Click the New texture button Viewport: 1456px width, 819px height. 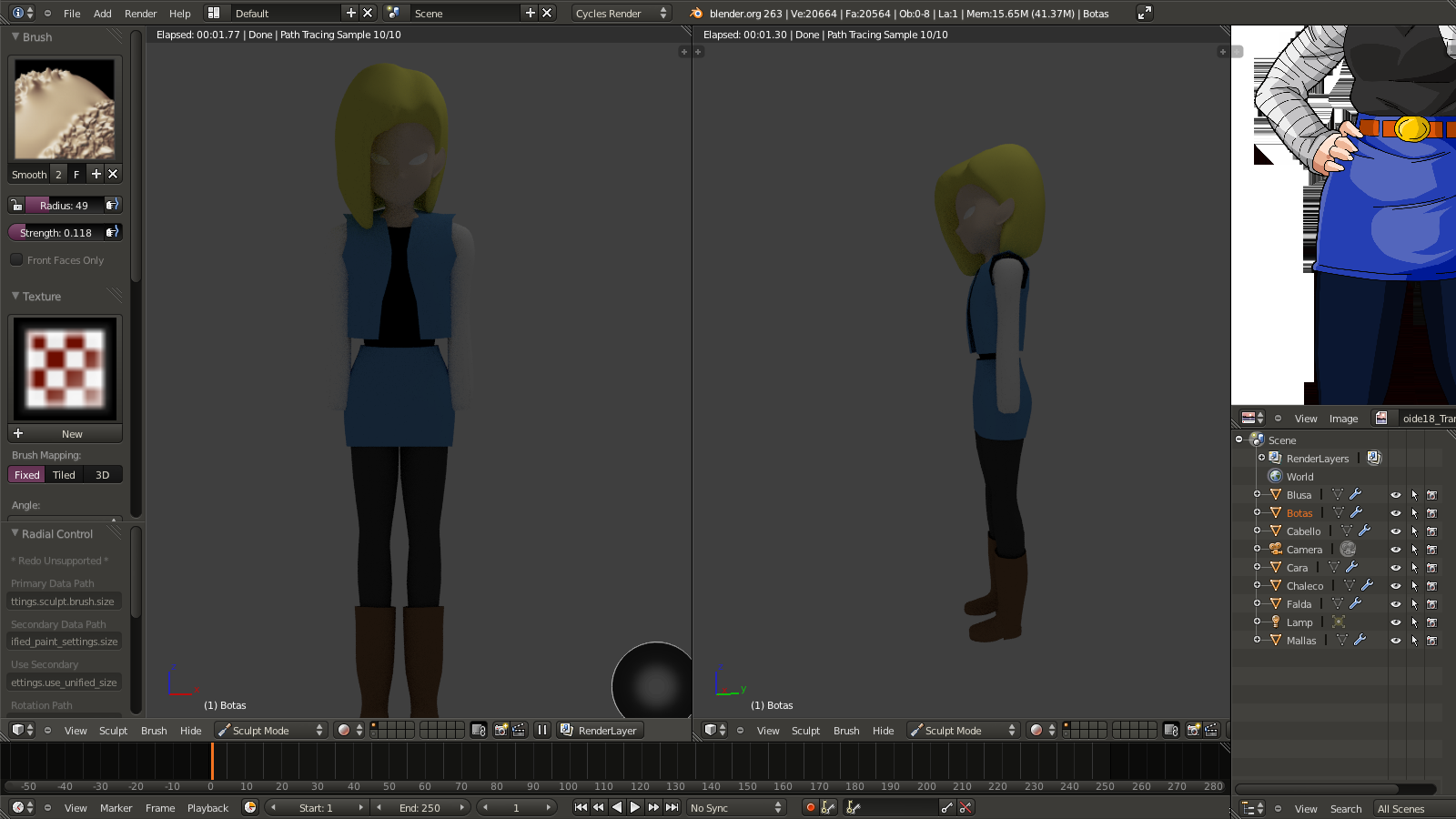point(72,434)
